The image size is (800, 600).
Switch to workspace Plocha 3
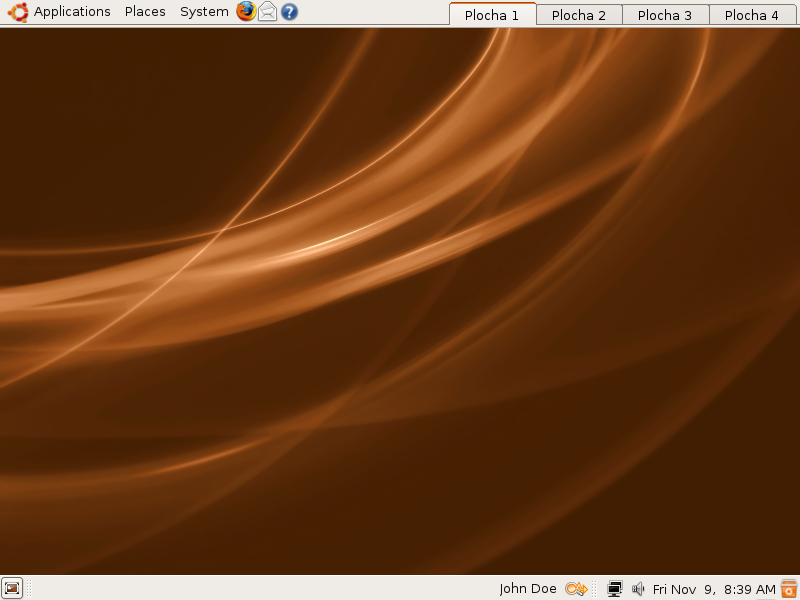coord(665,15)
